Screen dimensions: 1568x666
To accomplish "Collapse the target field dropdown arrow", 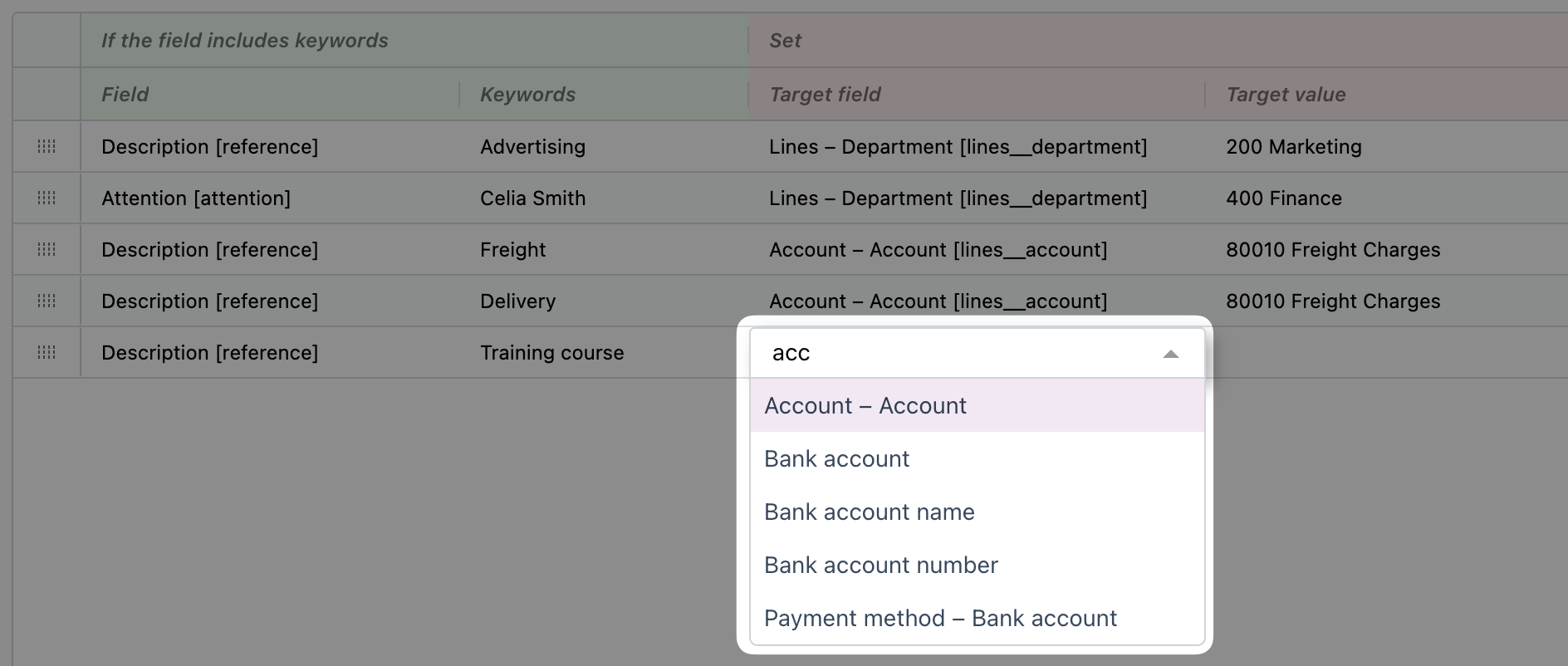I will 1171,354.
